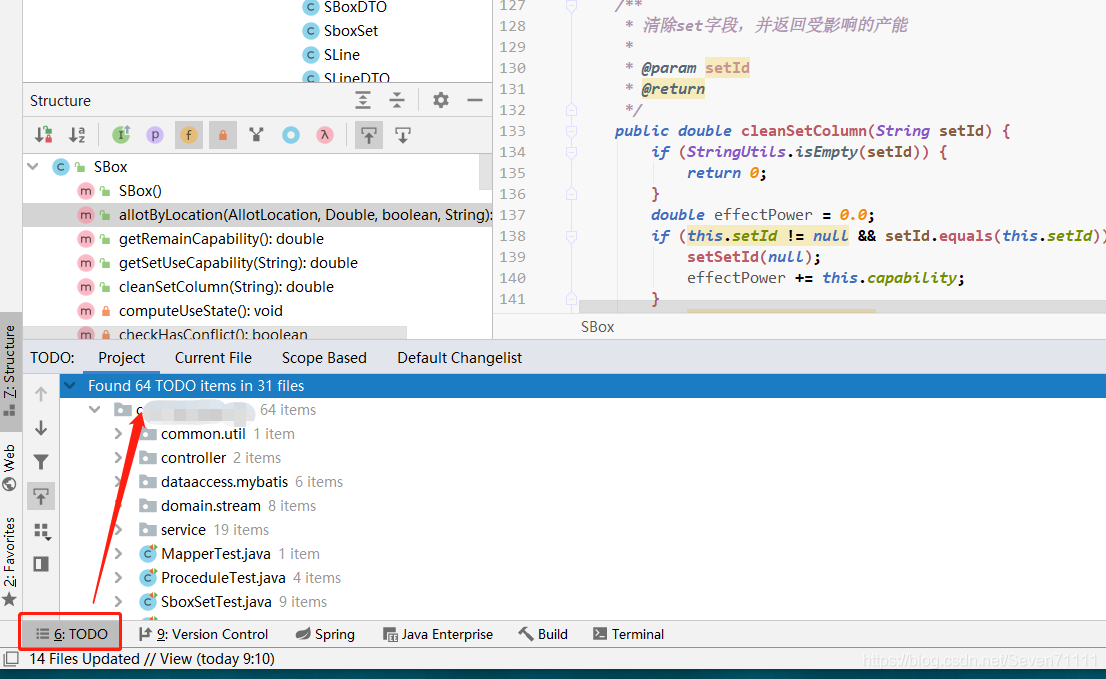The image size is (1106, 679).
Task: Switch to the Current File tab
Action: (x=213, y=357)
